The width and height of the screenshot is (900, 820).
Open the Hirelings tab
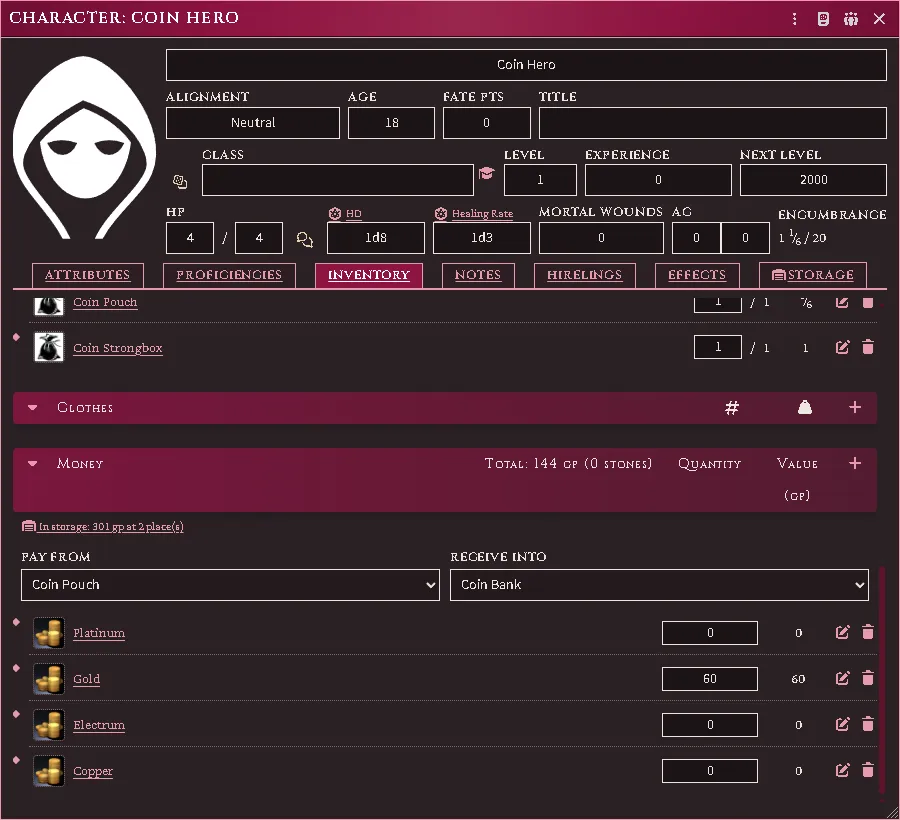click(584, 275)
